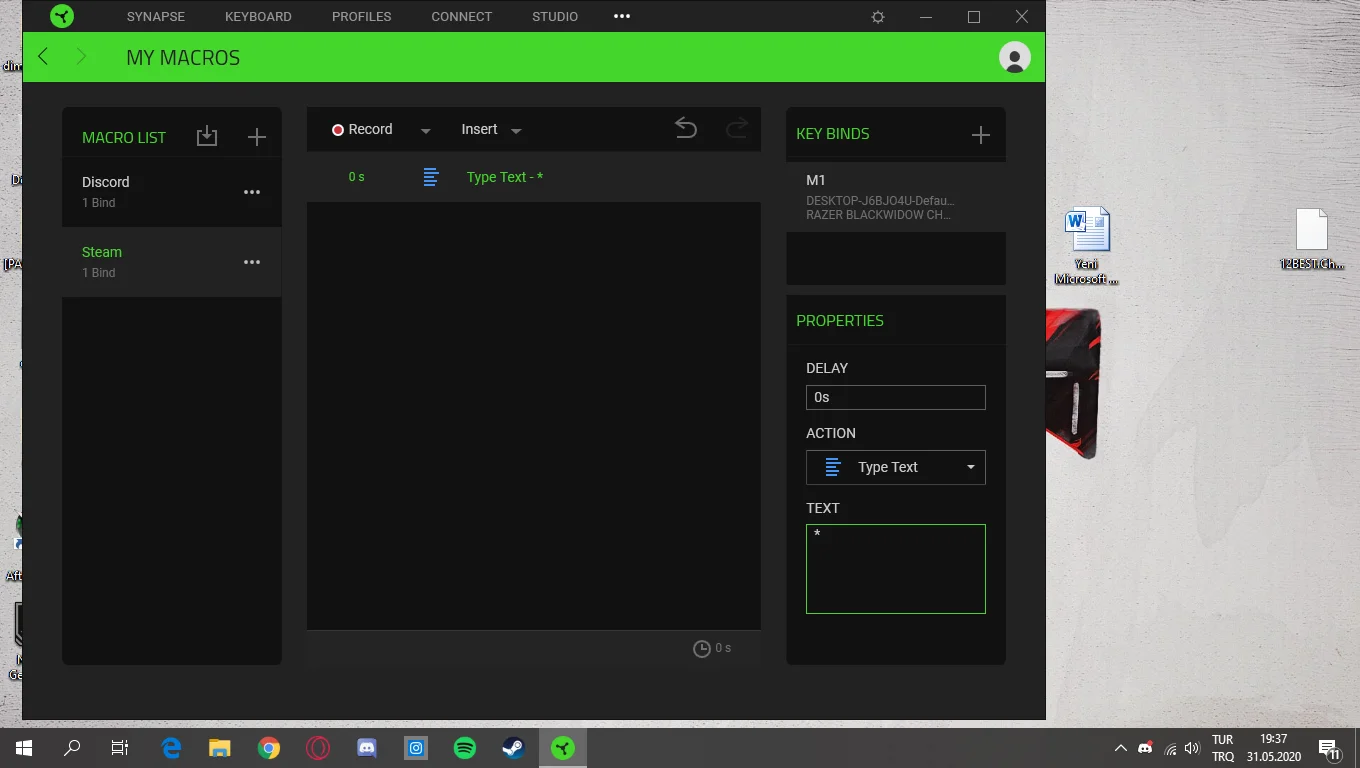Launch Spotify from the taskbar
The height and width of the screenshot is (768, 1360).
click(x=465, y=748)
